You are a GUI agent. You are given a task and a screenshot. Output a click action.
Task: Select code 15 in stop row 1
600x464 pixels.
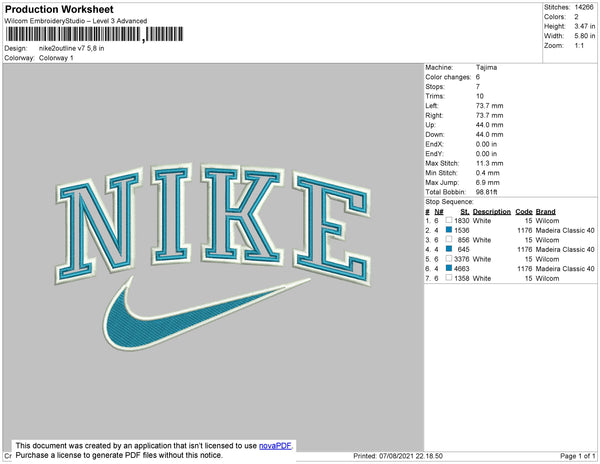pyautogui.click(x=528, y=221)
